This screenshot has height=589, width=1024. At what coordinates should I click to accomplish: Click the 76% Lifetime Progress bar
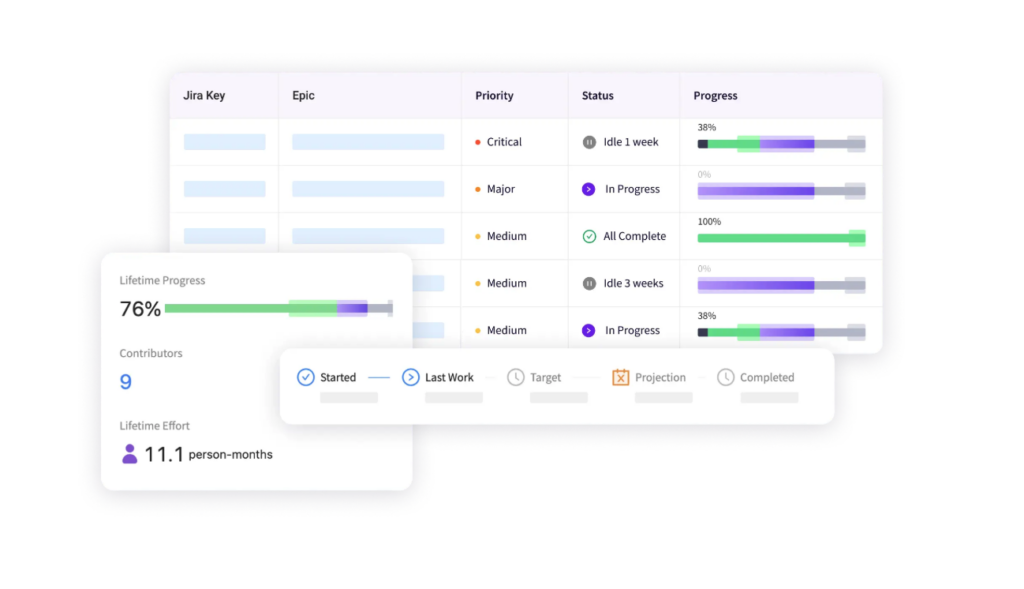click(277, 308)
